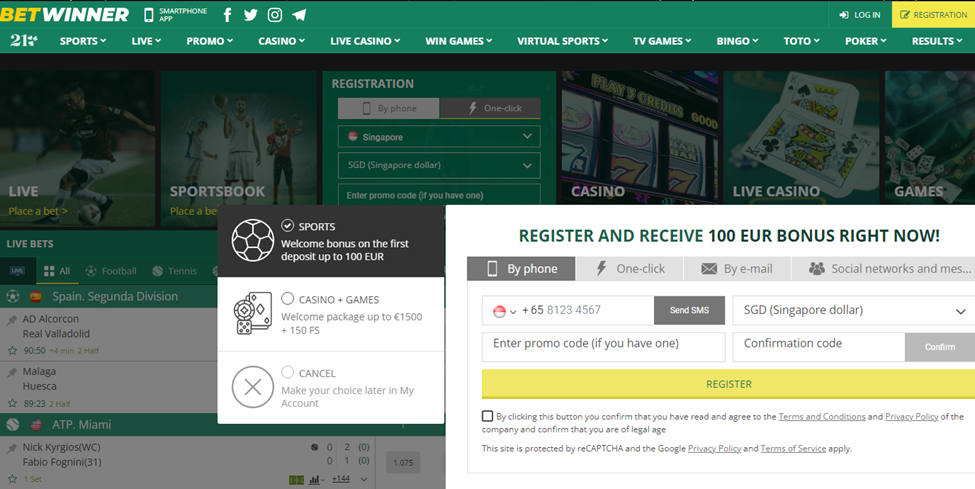975x489 pixels.
Task: Click the large form promo code field
Action: (x=603, y=347)
